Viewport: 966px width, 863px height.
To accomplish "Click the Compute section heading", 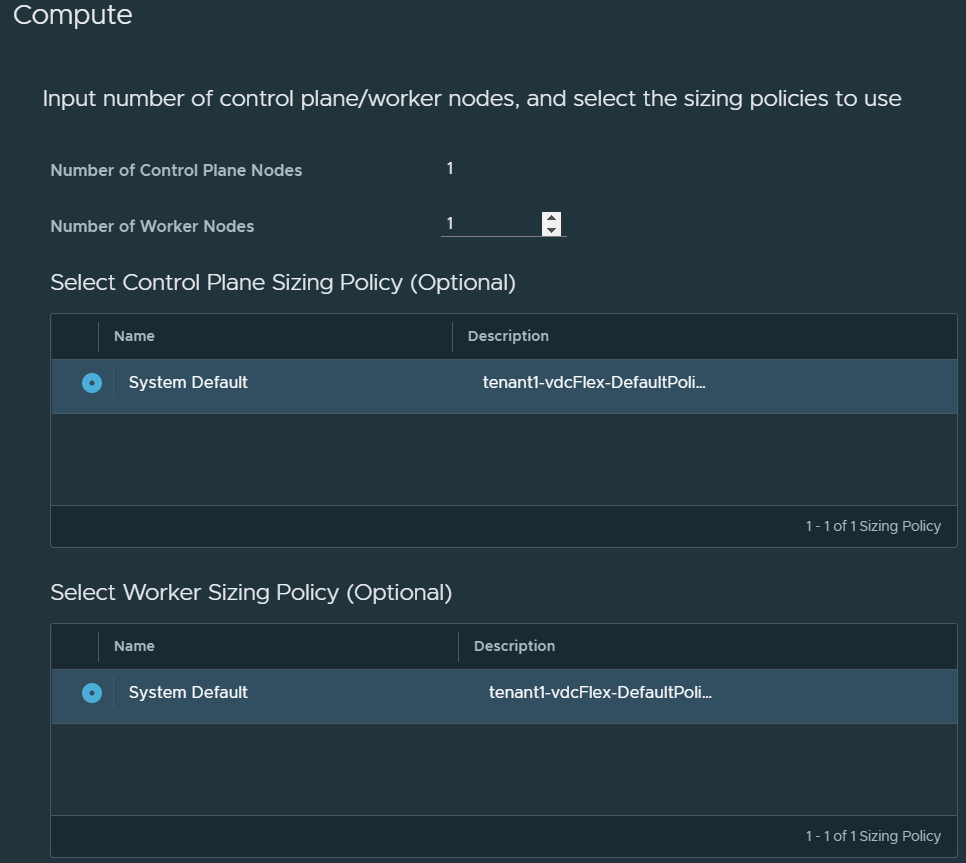I will tap(72, 16).
